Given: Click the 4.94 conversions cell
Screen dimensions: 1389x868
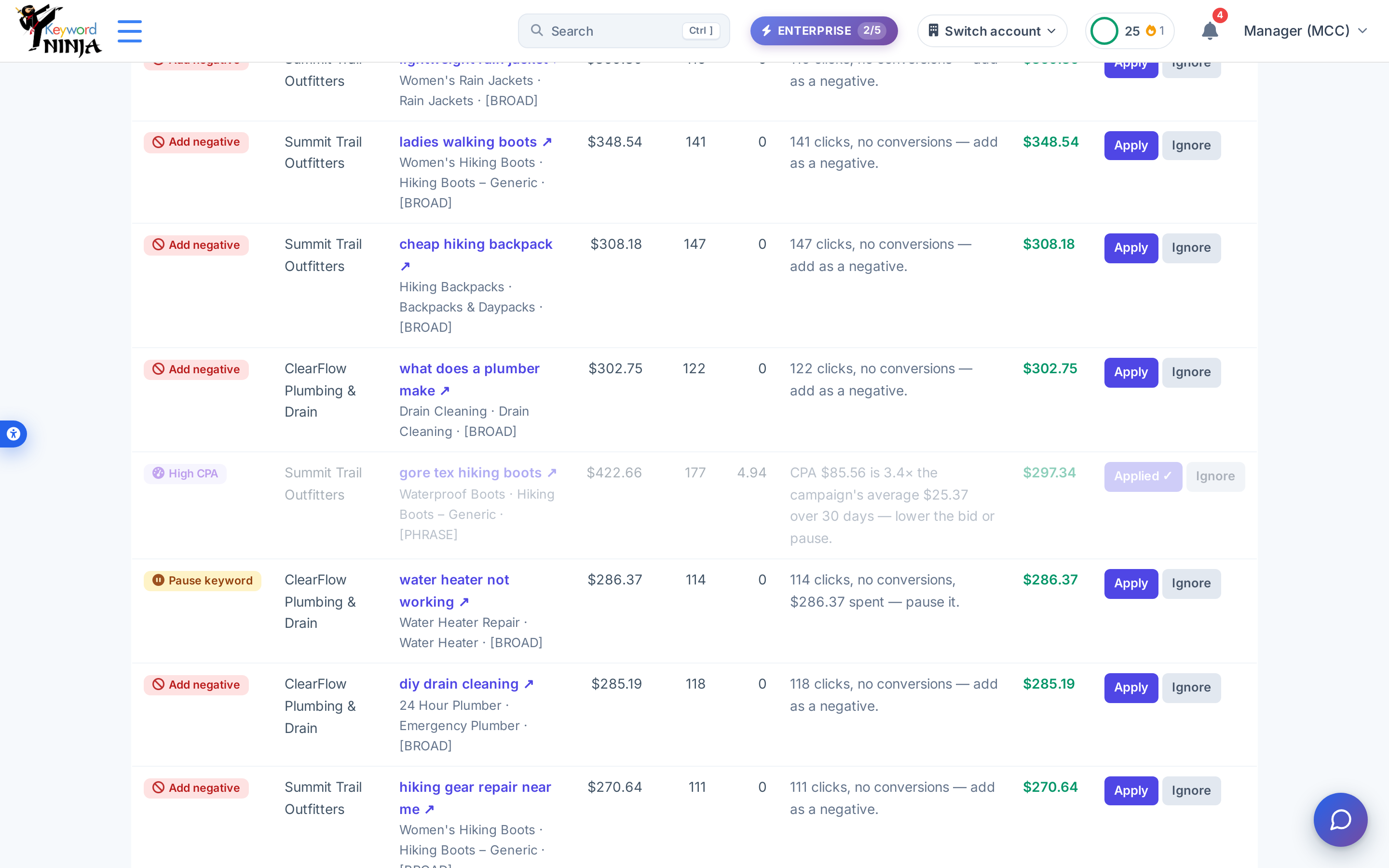Looking at the screenshot, I should click(752, 473).
